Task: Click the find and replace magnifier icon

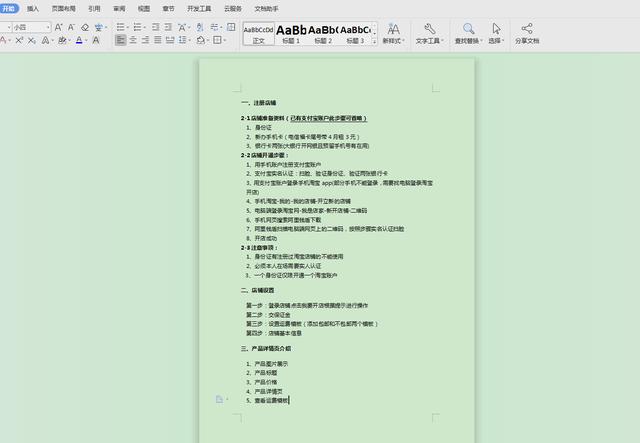Action: click(x=469, y=29)
